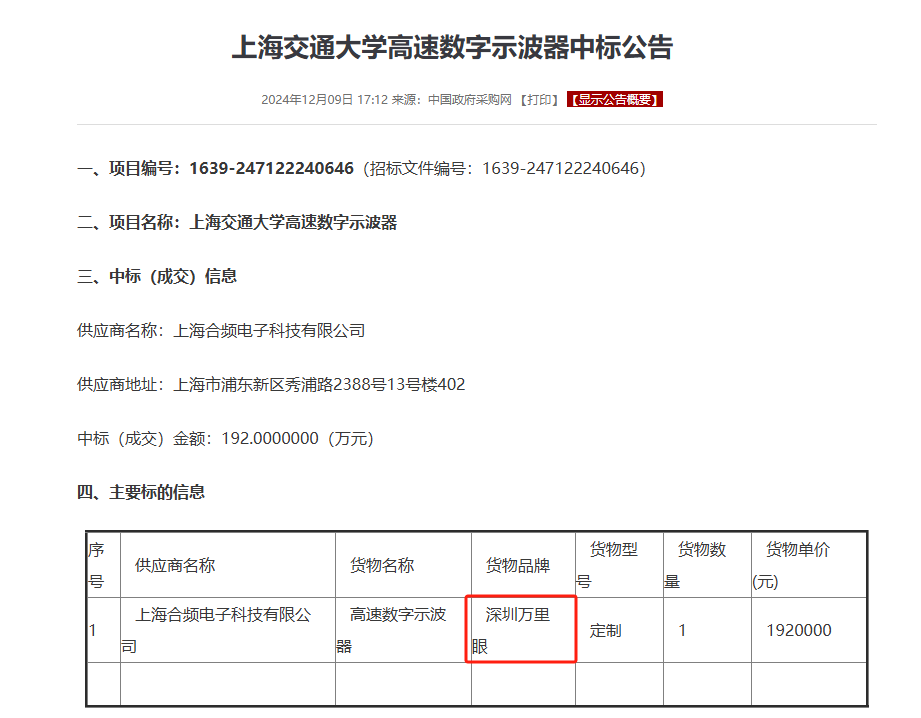Select the bold project number 1639-247122240646
The image size is (921, 718).
pyautogui.click(x=271, y=168)
